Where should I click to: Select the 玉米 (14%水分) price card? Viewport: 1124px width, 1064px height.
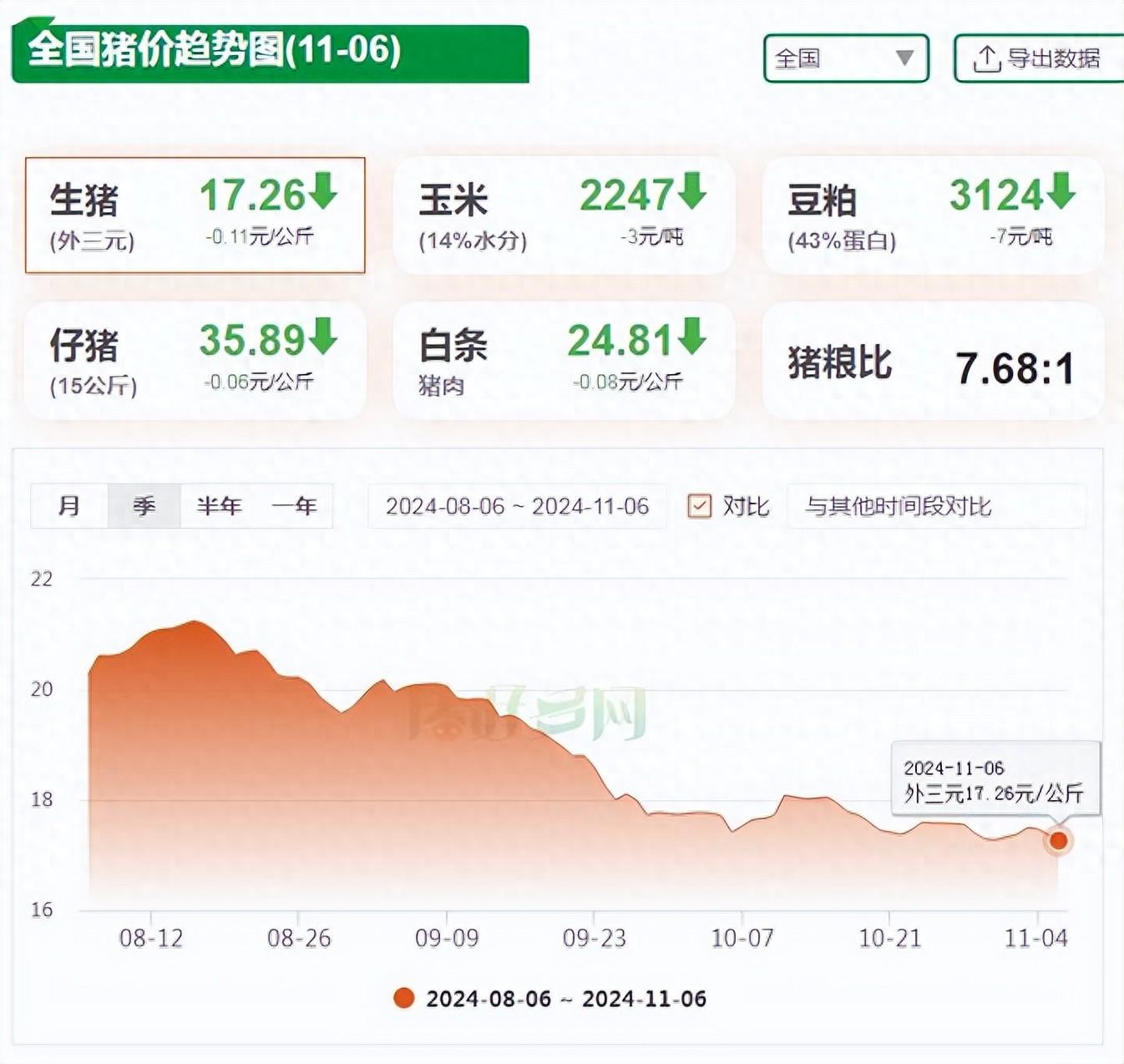pos(564,215)
